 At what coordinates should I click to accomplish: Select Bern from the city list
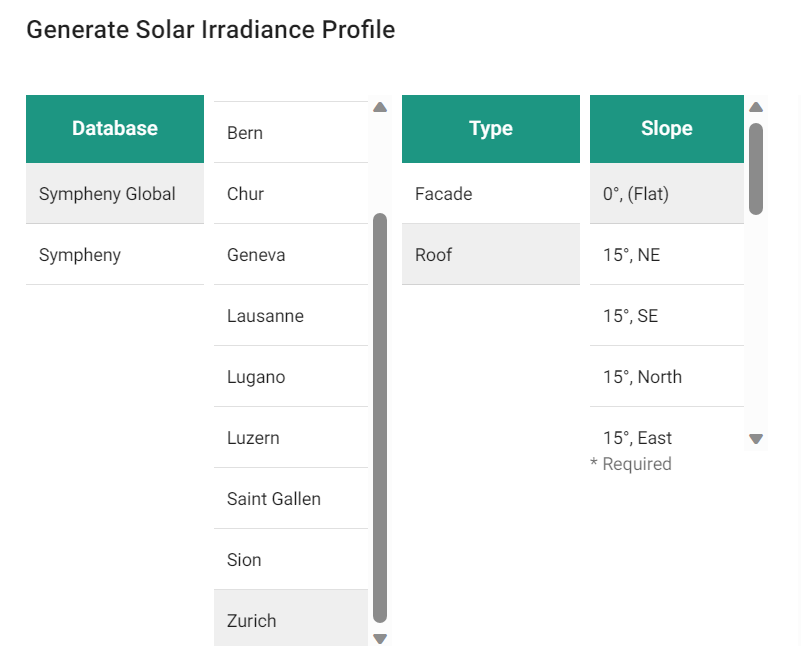290,133
